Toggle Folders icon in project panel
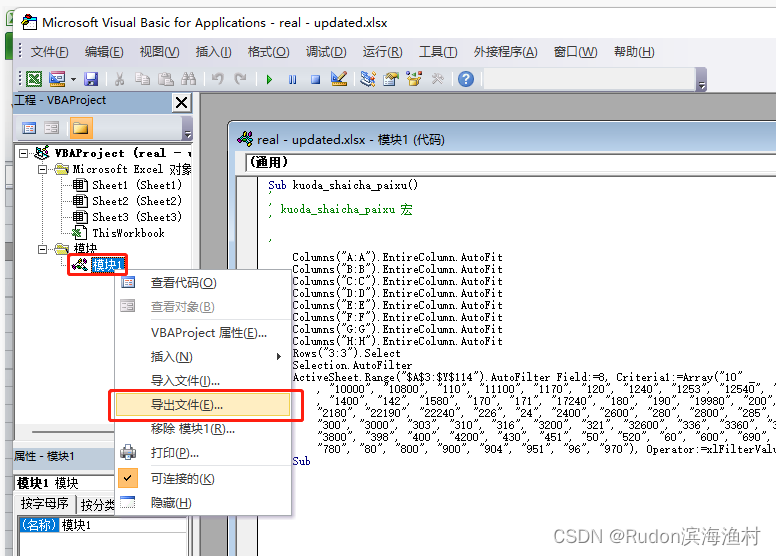 pos(80,128)
